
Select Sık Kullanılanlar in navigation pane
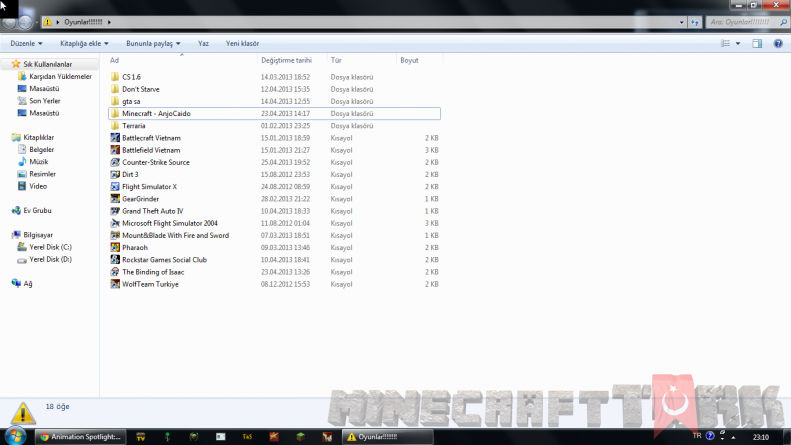[47, 64]
